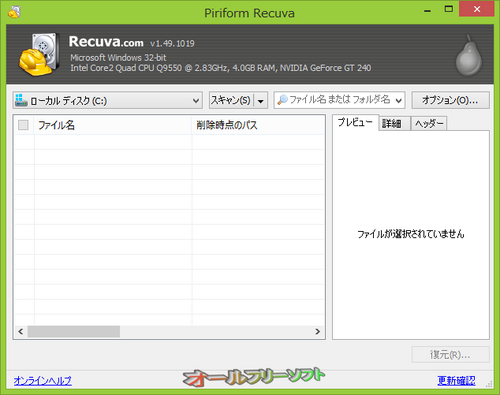Click the horizontal scrollbar thumb
500x395 pixels.
[74, 332]
